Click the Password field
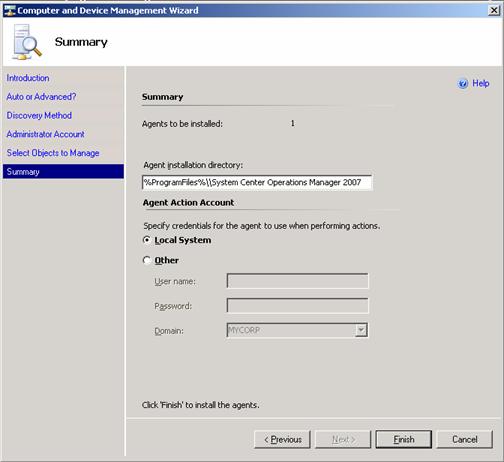This screenshot has width=504, height=462. [x=298, y=306]
